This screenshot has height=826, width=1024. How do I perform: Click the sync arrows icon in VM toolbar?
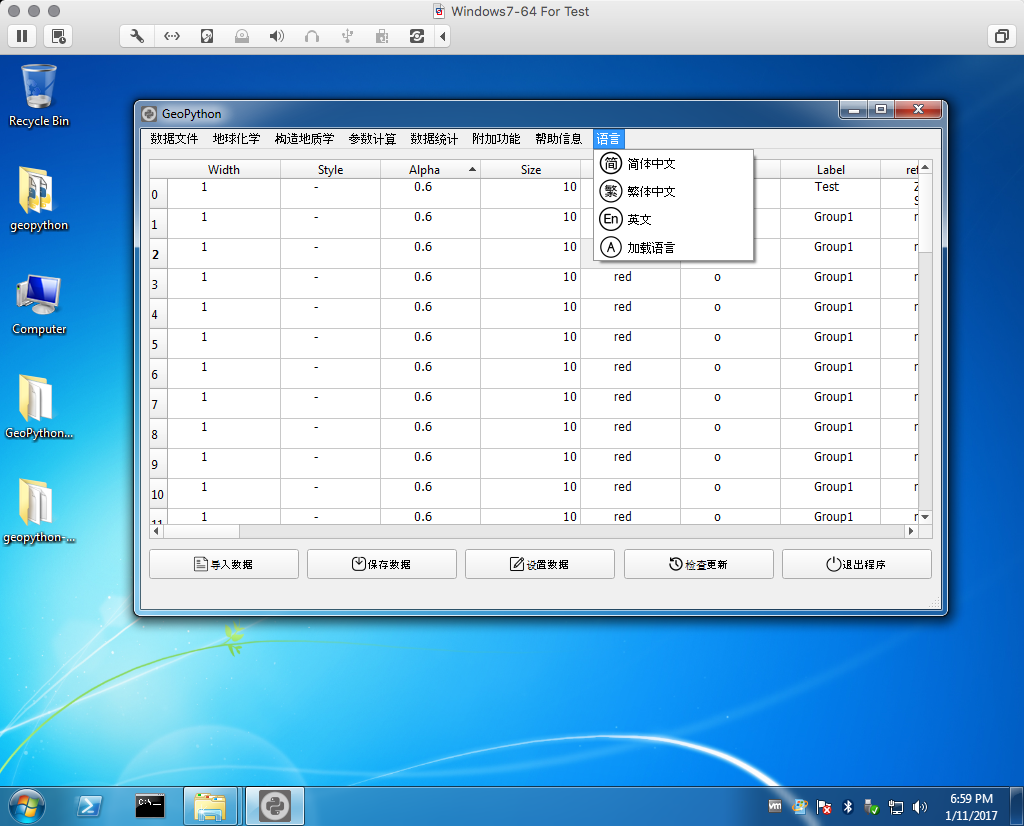[417, 36]
